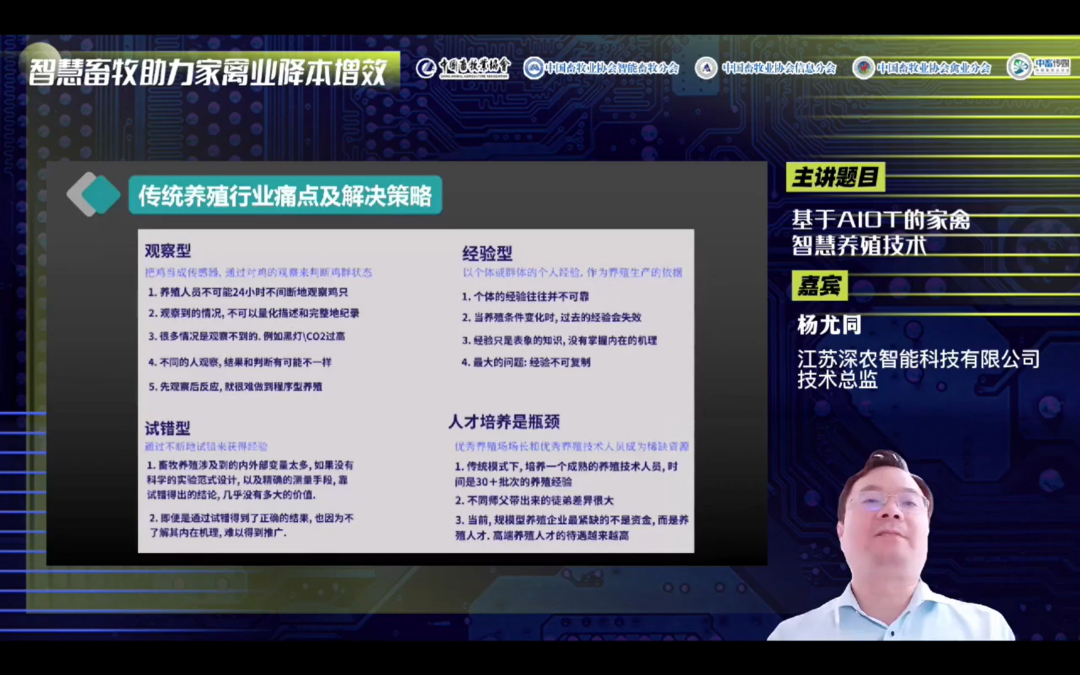Click the 智能畜牧分会 round emblem
Viewport: 1080px width, 675px height.
534,68
